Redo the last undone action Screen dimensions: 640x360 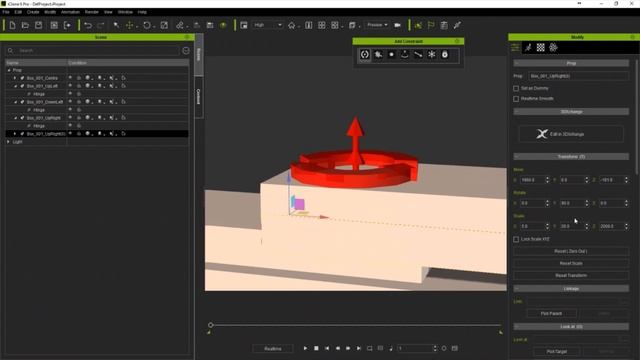tap(101, 25)
